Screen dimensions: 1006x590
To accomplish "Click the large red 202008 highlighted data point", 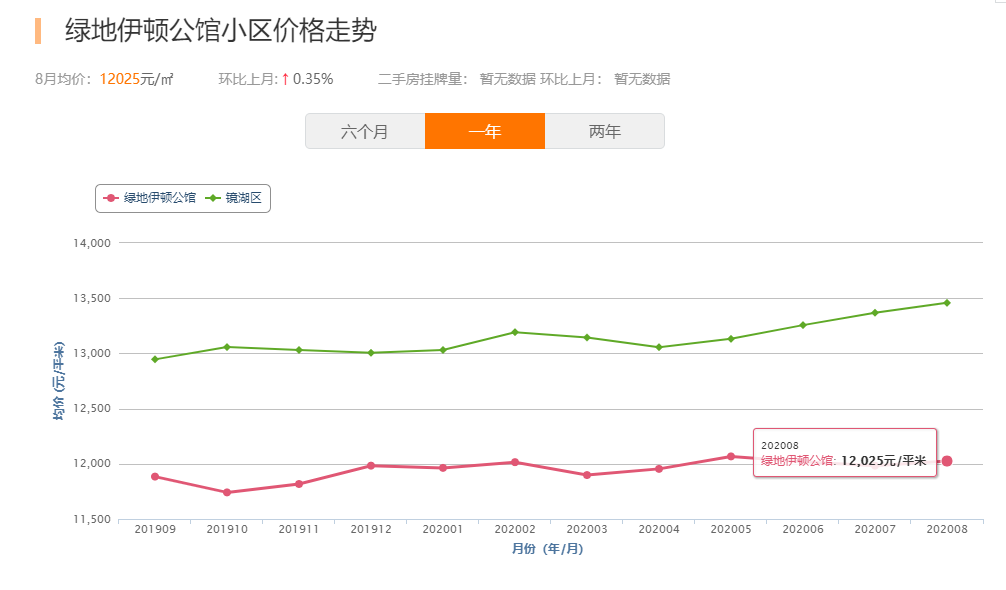I will tap(946, 461).
